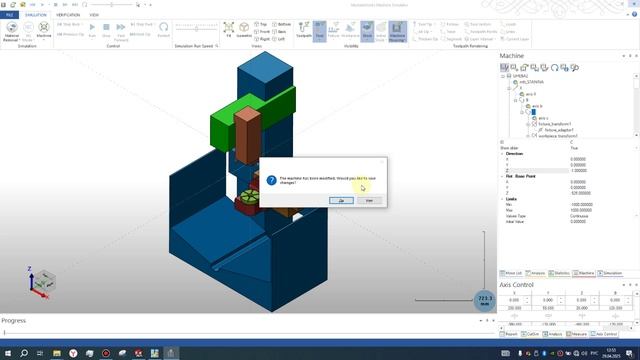640x360 pixels.
Task: Decline saving changes with No button
Action: [x=369, y=200]
